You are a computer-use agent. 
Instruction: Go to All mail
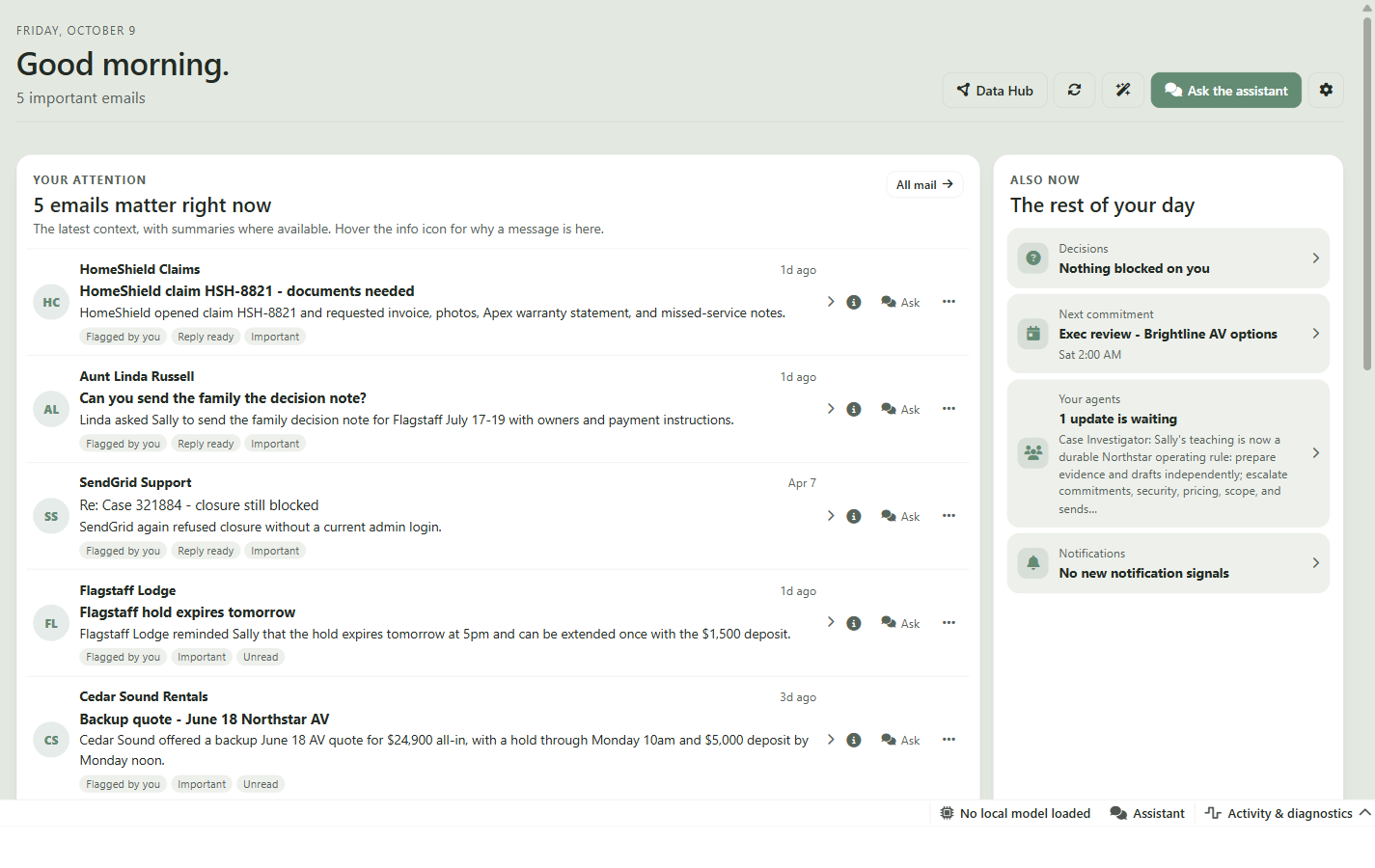click(x=924, y=184)
